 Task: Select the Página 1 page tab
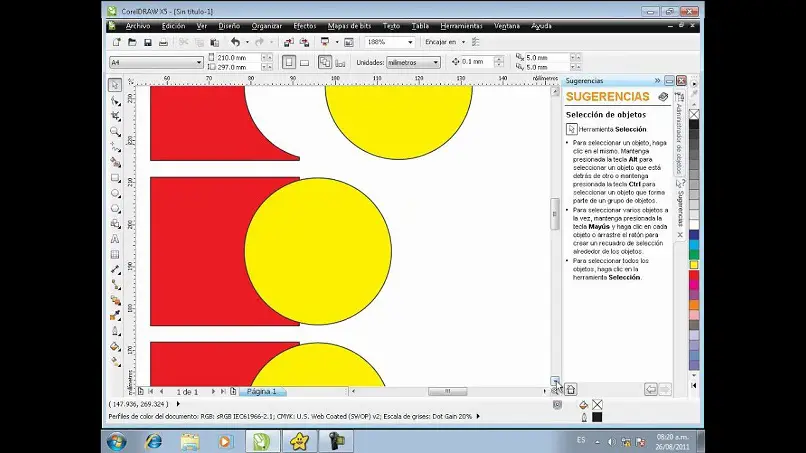[261, 391]
